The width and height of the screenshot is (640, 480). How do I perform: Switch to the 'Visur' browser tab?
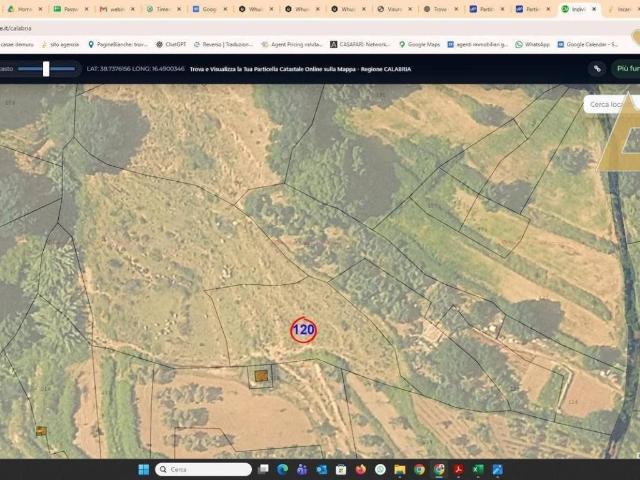pos(389,9)
